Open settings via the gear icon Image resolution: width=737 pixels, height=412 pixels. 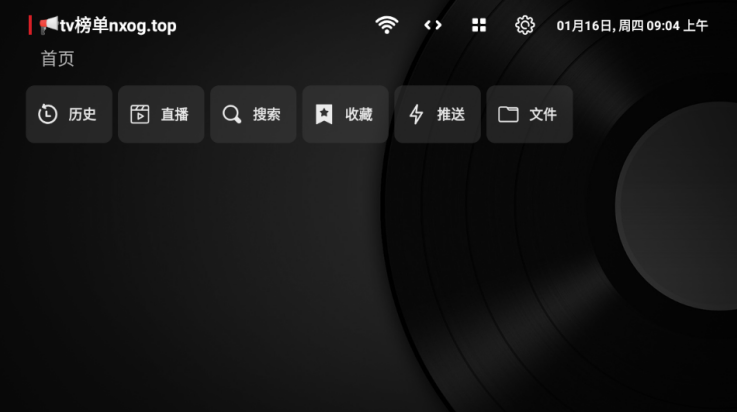pyautogui.click(x=525, y=25)
